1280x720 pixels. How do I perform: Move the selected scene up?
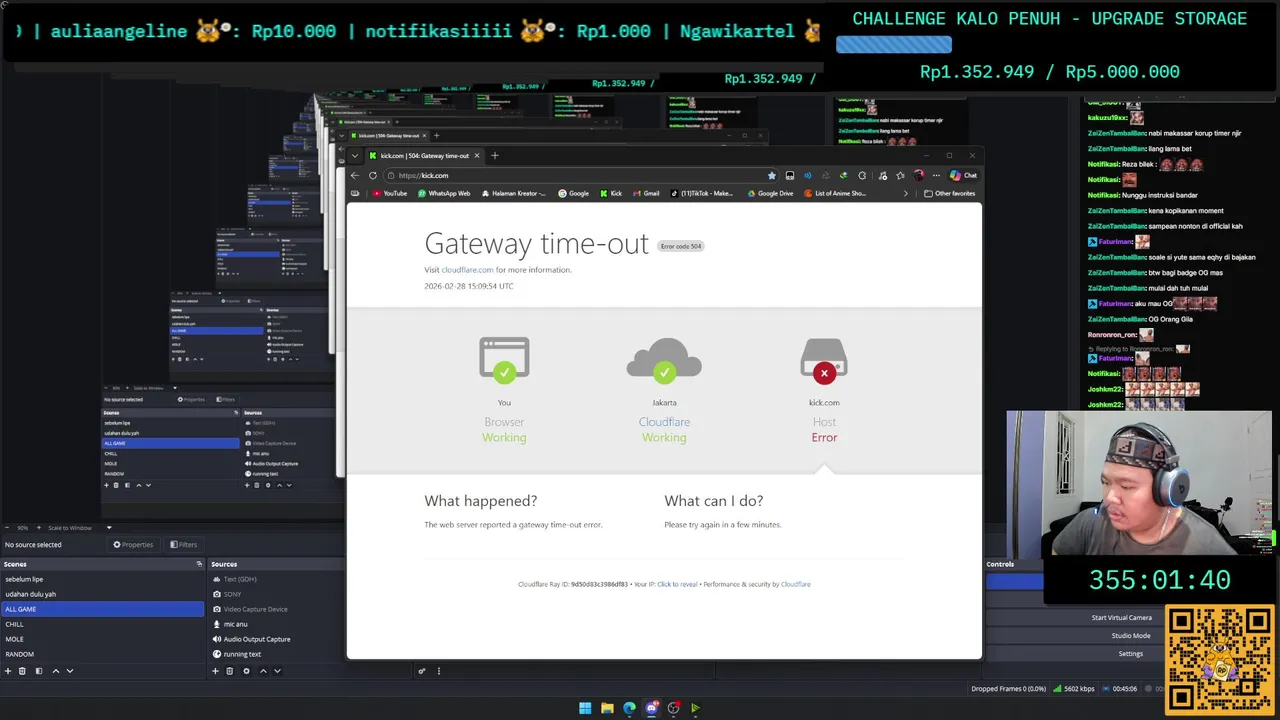pos(56,671)
